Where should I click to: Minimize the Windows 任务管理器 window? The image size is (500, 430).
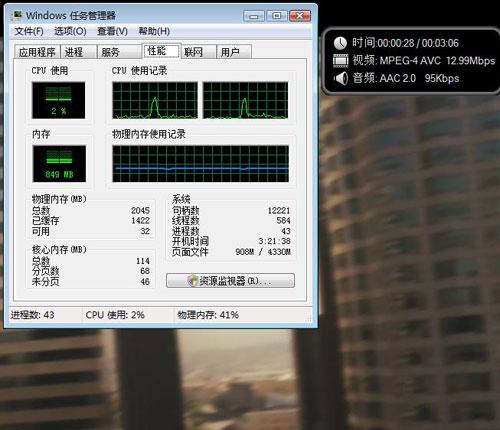(x=254, y=16)
